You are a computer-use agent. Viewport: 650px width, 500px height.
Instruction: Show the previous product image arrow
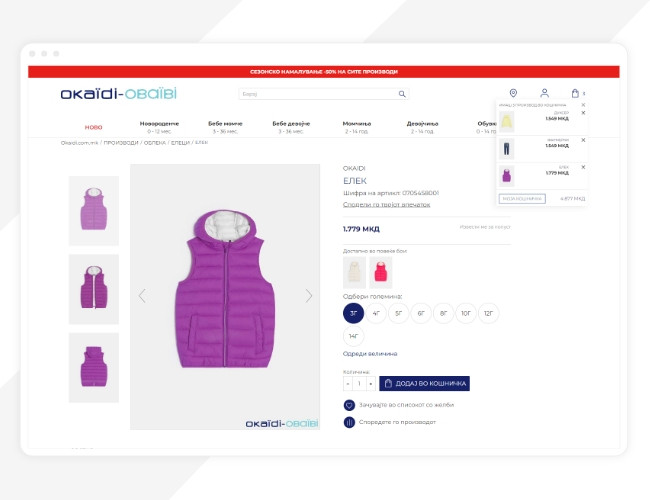coord(142,296)
